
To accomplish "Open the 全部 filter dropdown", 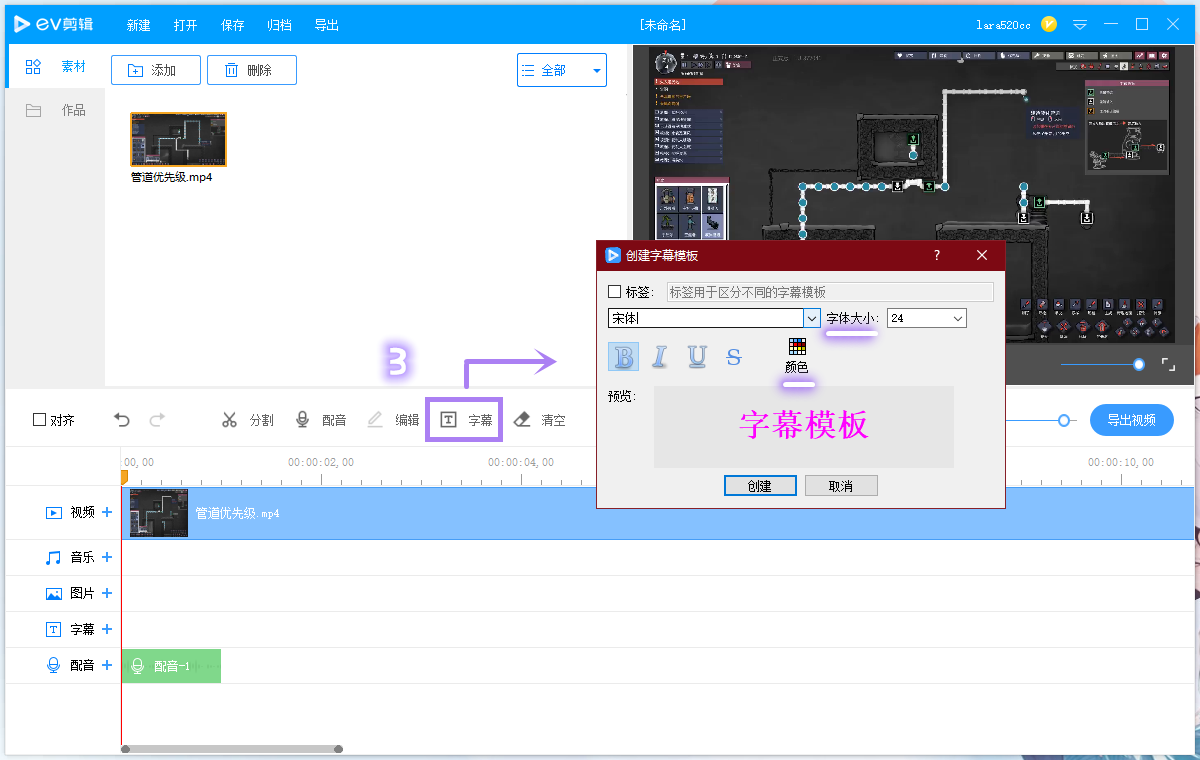I will click(x=562, y=70).
